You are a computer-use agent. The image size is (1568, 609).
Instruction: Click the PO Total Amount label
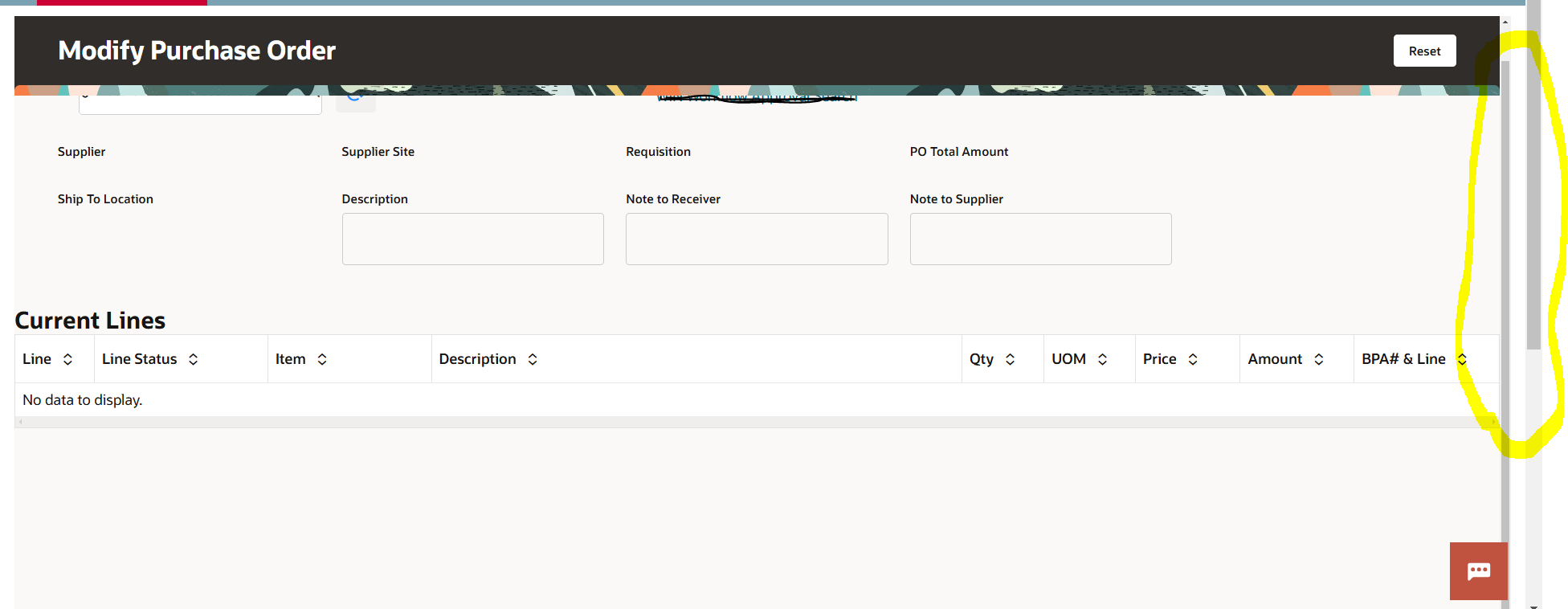(959, 152)
